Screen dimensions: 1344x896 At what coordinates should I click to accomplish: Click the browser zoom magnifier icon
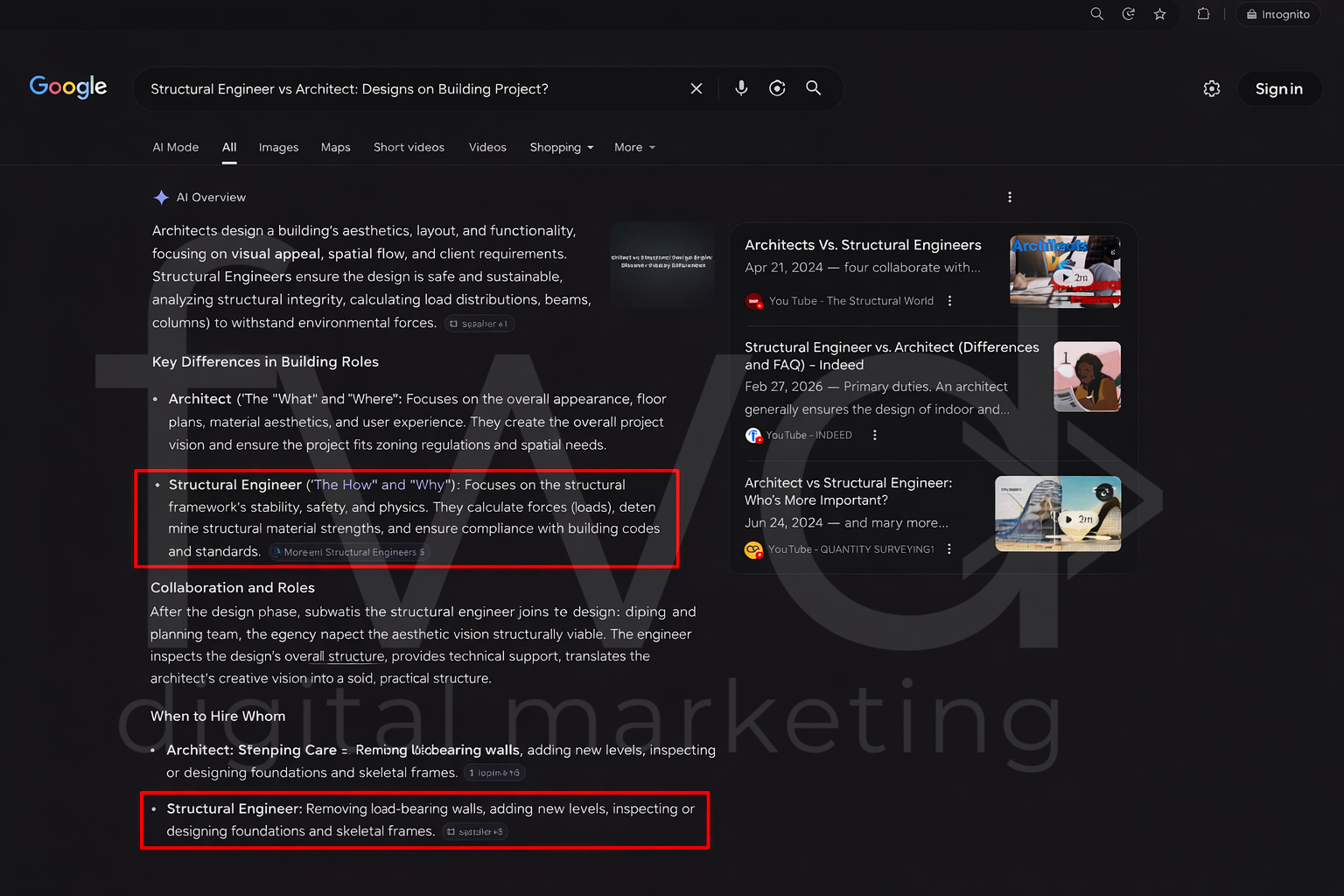coord(1097,14)
